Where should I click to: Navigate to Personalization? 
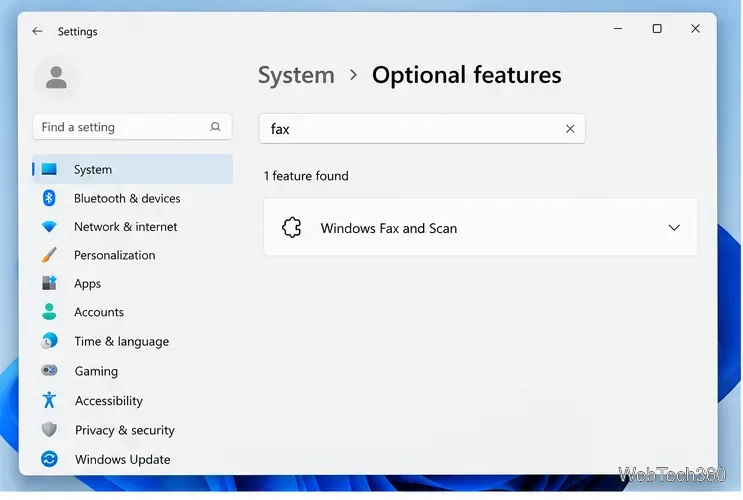(115, 255)
